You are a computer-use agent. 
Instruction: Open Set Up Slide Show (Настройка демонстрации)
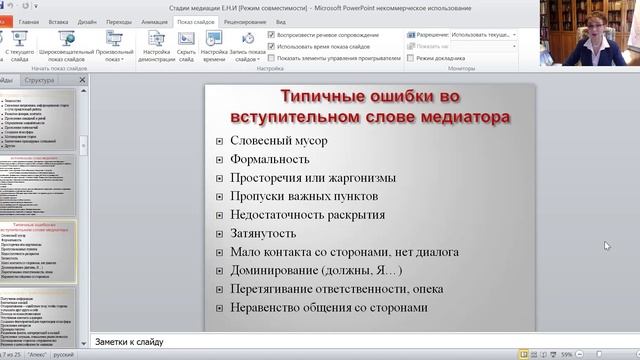[x=156, y=46]
